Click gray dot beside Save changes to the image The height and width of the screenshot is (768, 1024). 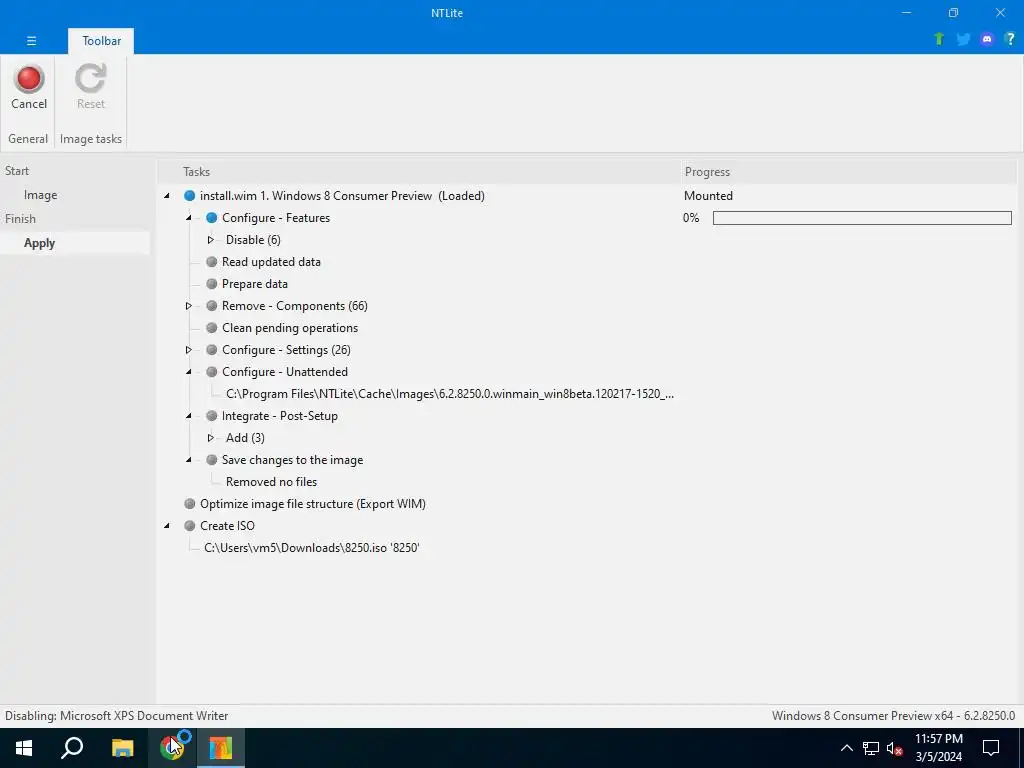(212, 460)
